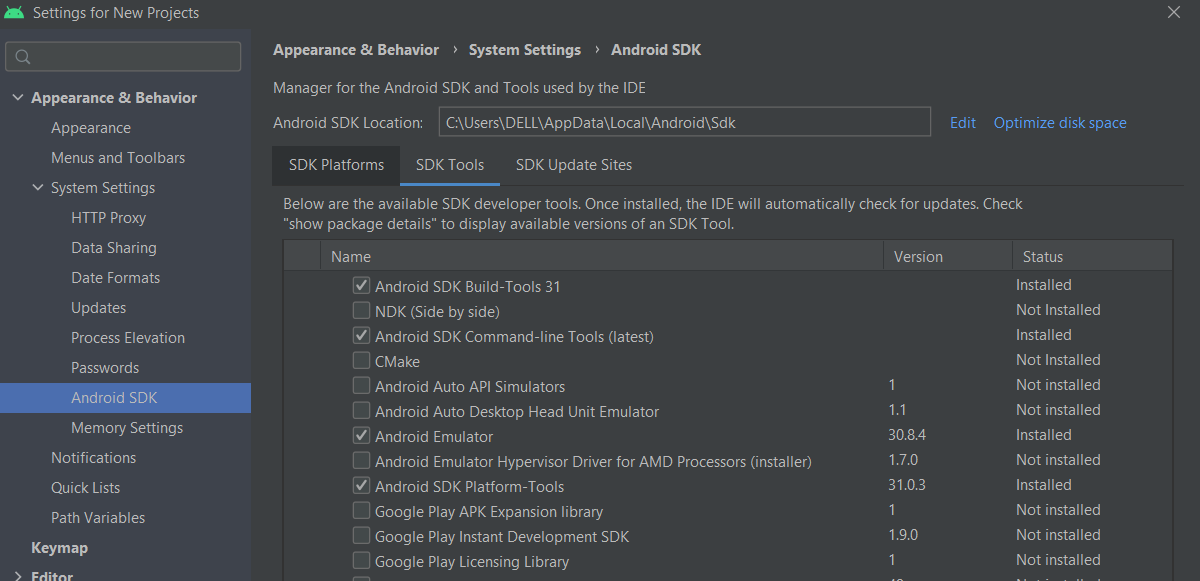The height and width of the screenshot is (581, 1200).
Task: Open Notifications settings
Action: pos(94,458)
